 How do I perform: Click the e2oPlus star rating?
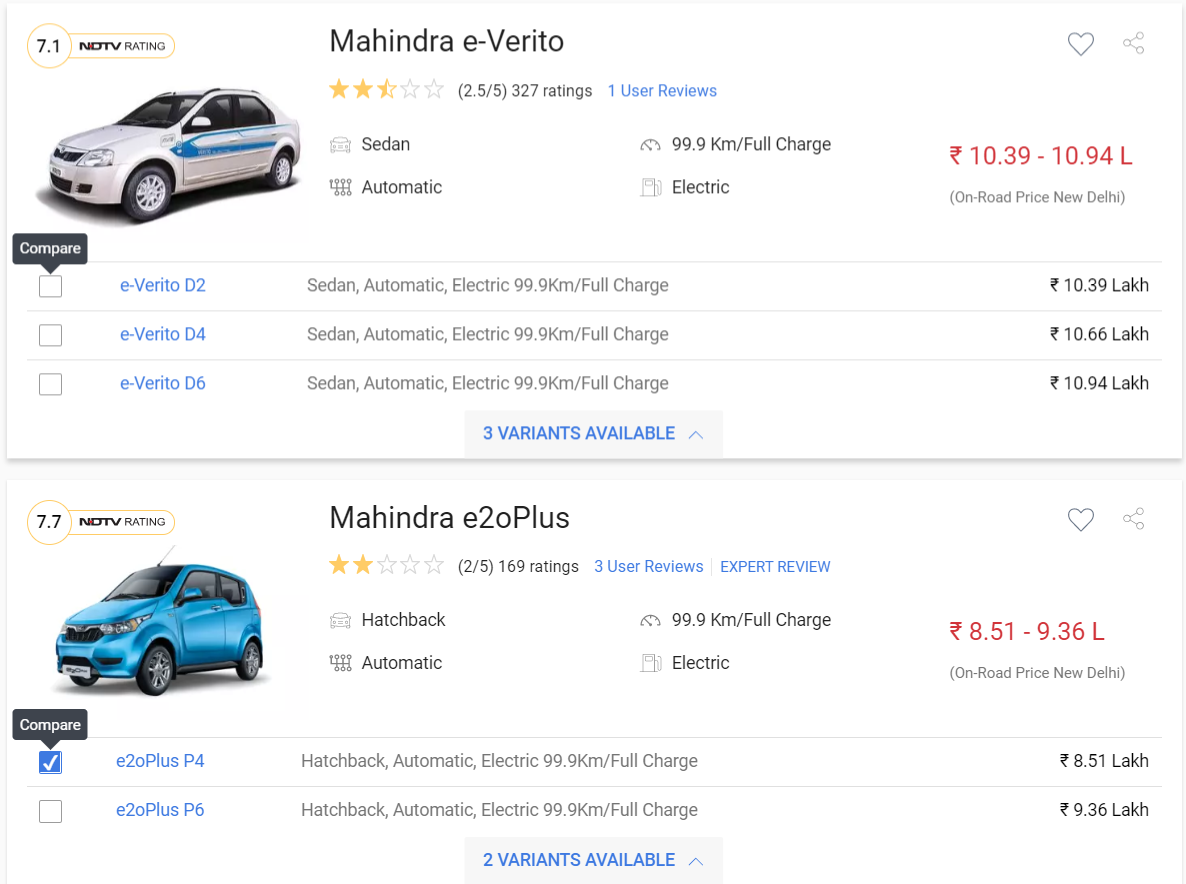387,566
